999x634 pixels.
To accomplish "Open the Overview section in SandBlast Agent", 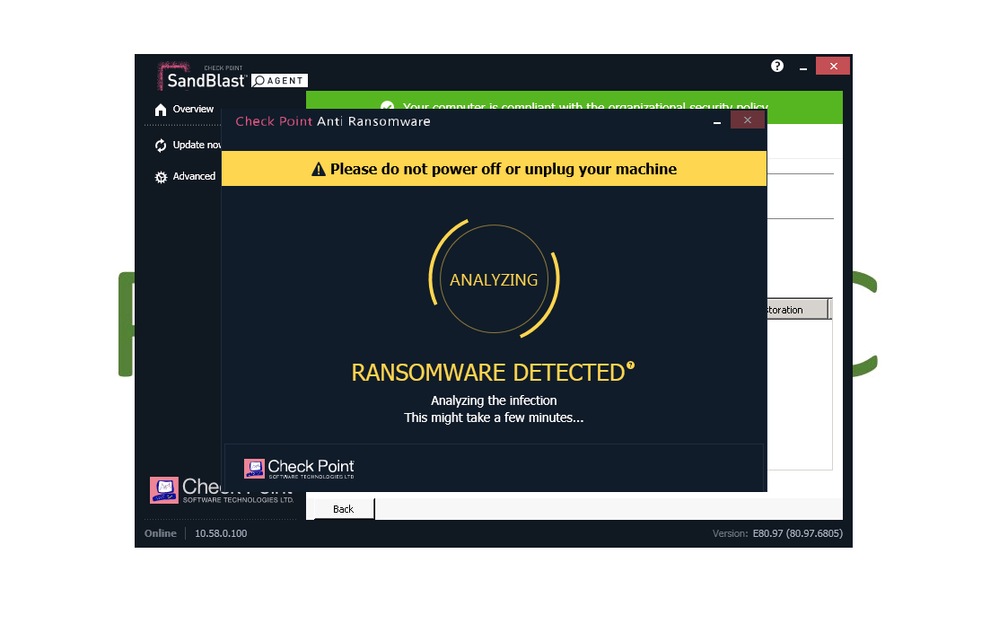I will click(x=183, y=109).
